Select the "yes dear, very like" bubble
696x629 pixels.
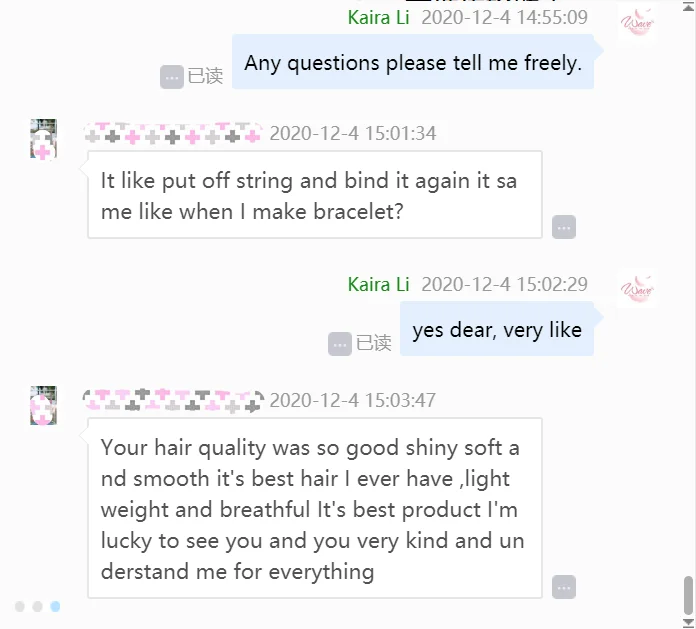pyautogui.click(x=496, y=330)
